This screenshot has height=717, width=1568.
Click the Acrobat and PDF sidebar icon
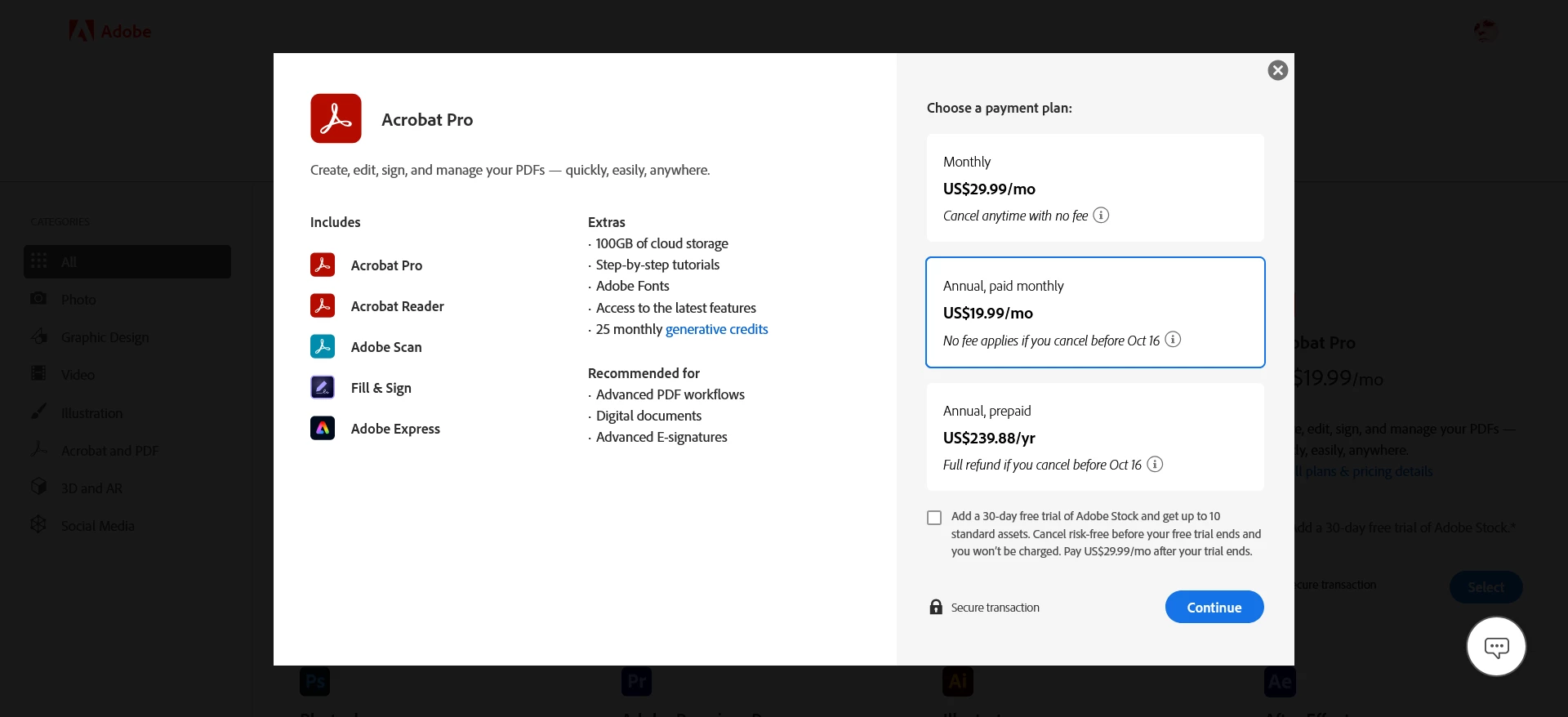[38, 449]
